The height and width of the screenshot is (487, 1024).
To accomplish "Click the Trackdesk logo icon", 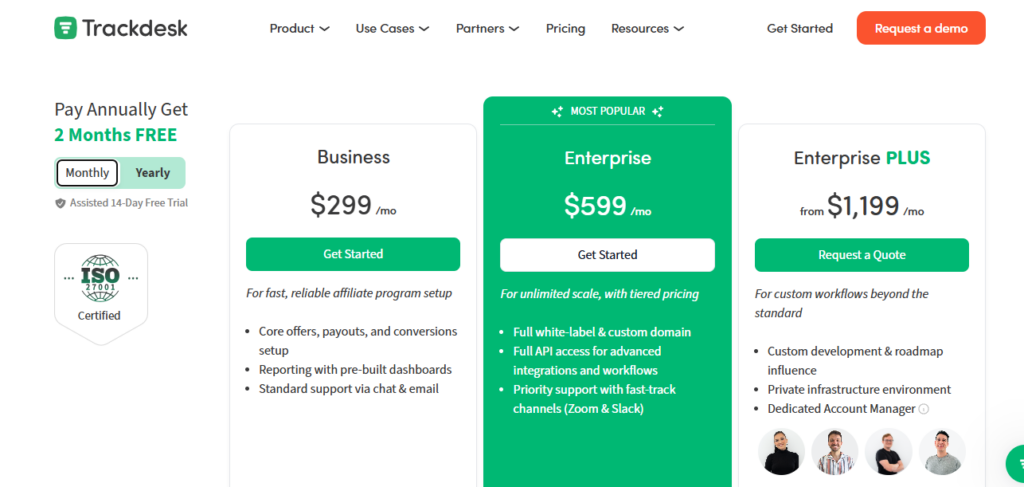I will 66,28.
